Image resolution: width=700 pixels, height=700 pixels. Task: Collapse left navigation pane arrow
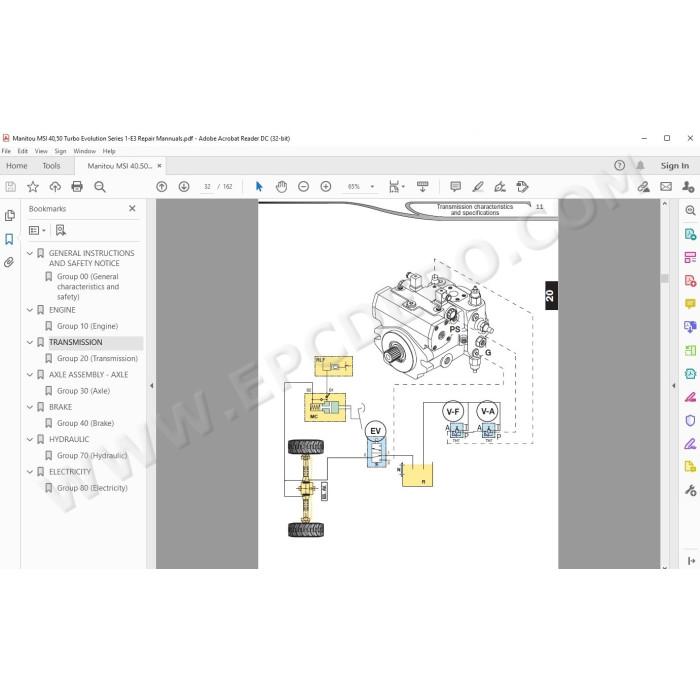(x=151, y=385)
